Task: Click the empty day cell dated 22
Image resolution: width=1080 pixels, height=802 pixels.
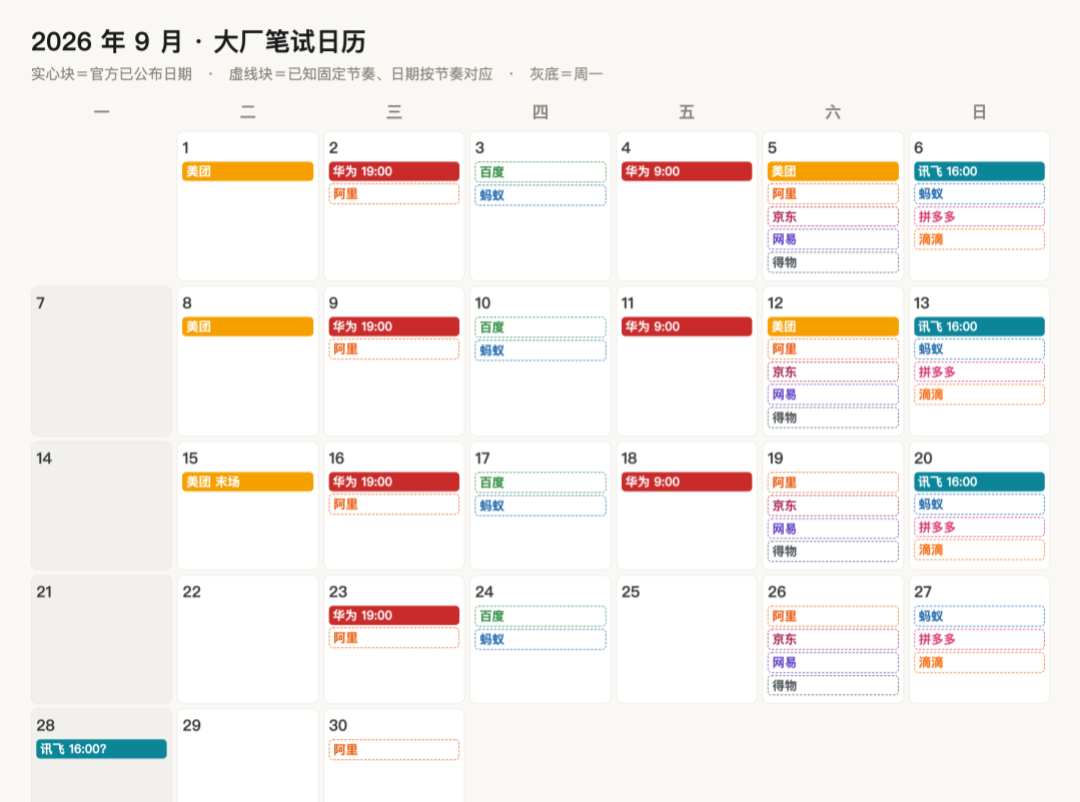Action: (x=247, y=639)
